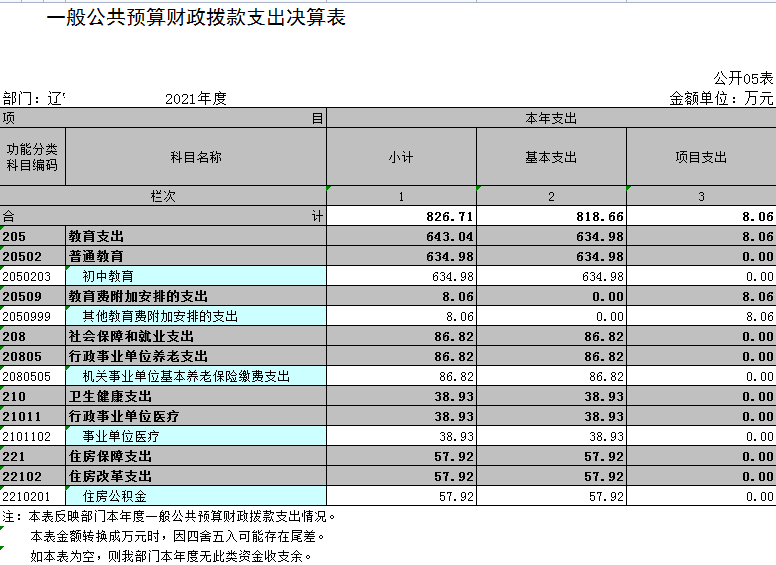Select the 栏次 row label cell

click(163, 196)
